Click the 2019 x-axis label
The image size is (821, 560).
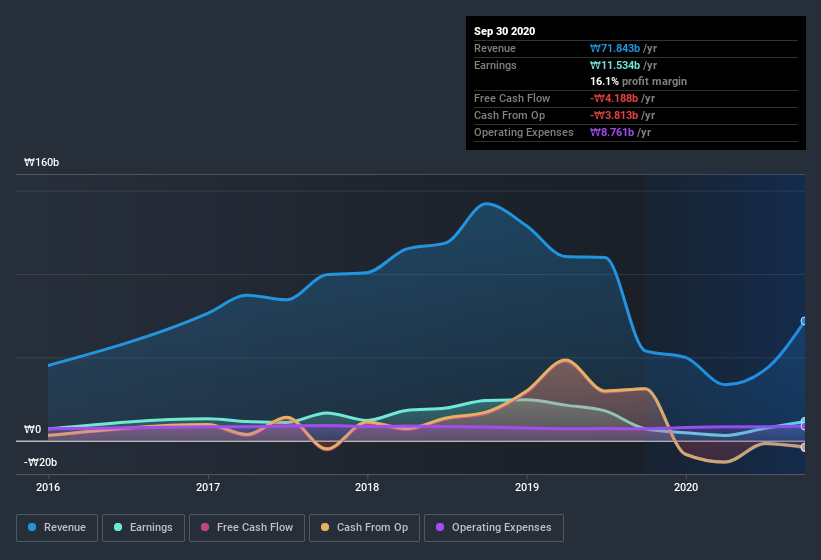pos(527,487)
